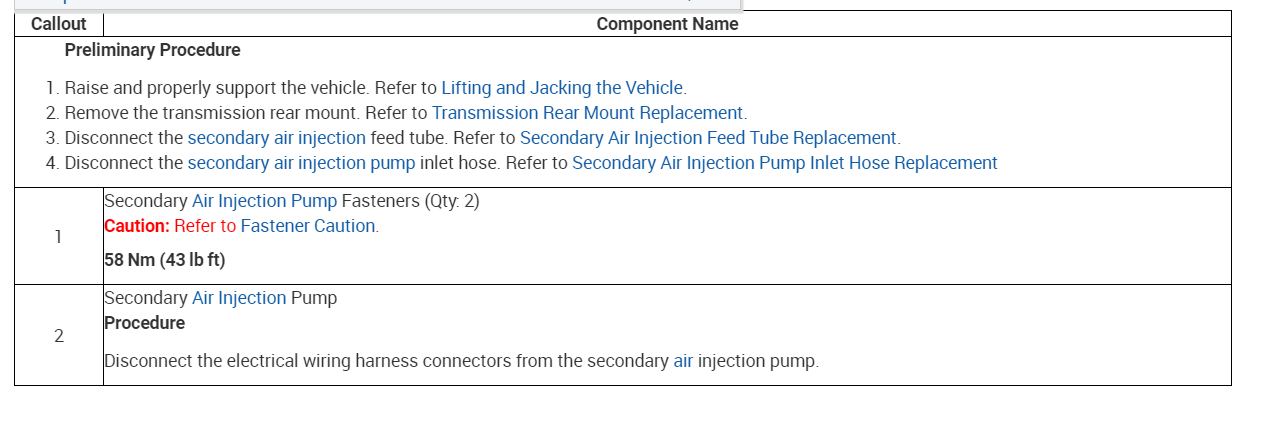
Task: Click the Component Name column header
Action: (667, 24)
